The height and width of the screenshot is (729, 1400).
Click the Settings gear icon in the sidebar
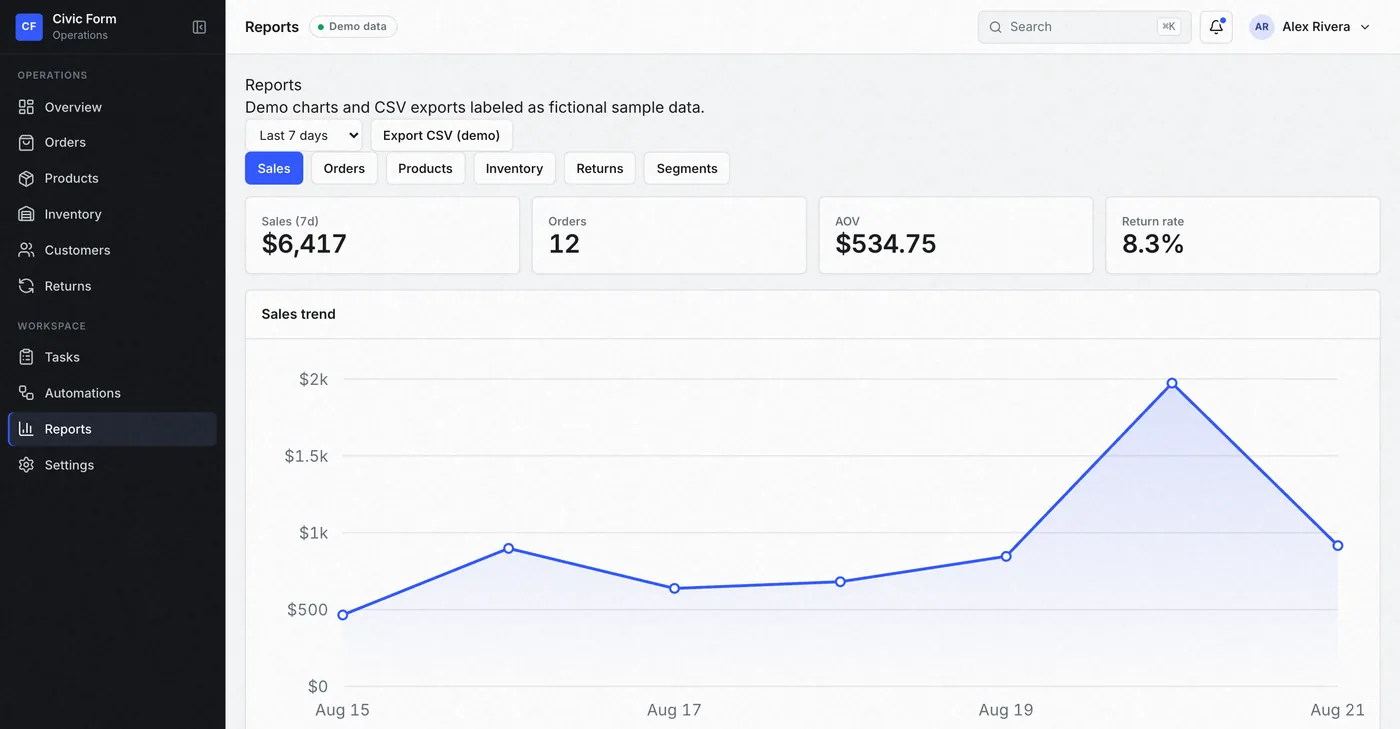click(x=26, y=465)
